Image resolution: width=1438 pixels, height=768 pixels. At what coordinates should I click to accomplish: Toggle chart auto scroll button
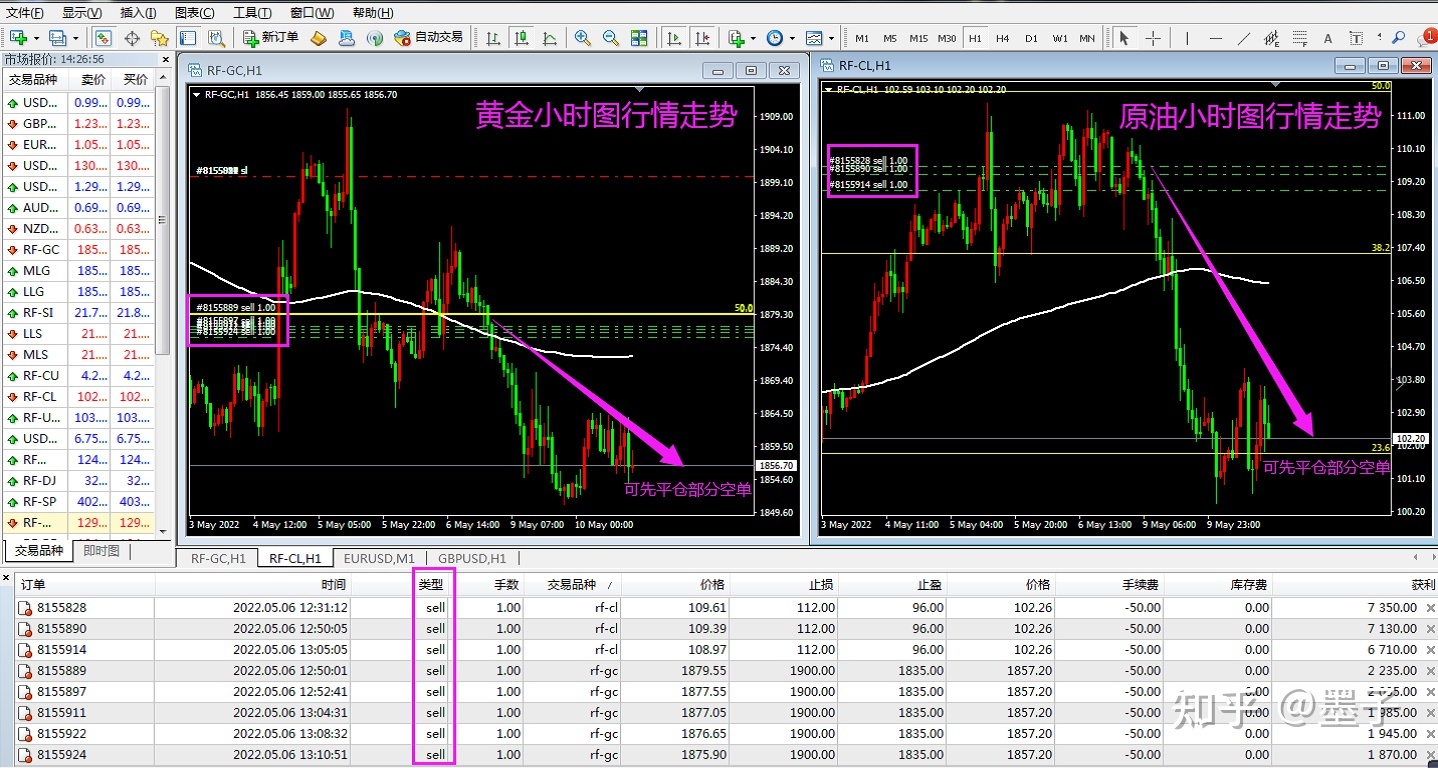click(x=675, y=38)
